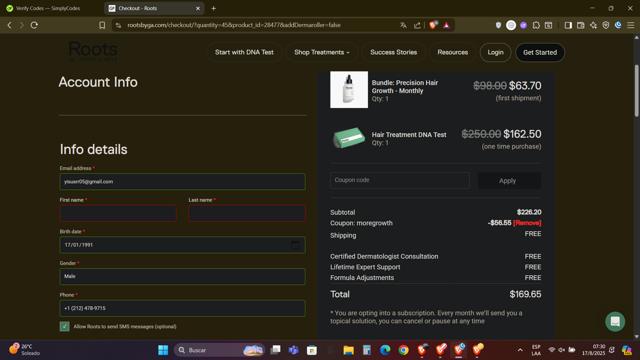
Task: Go to Success Stories
Action: tap(393, 52)
